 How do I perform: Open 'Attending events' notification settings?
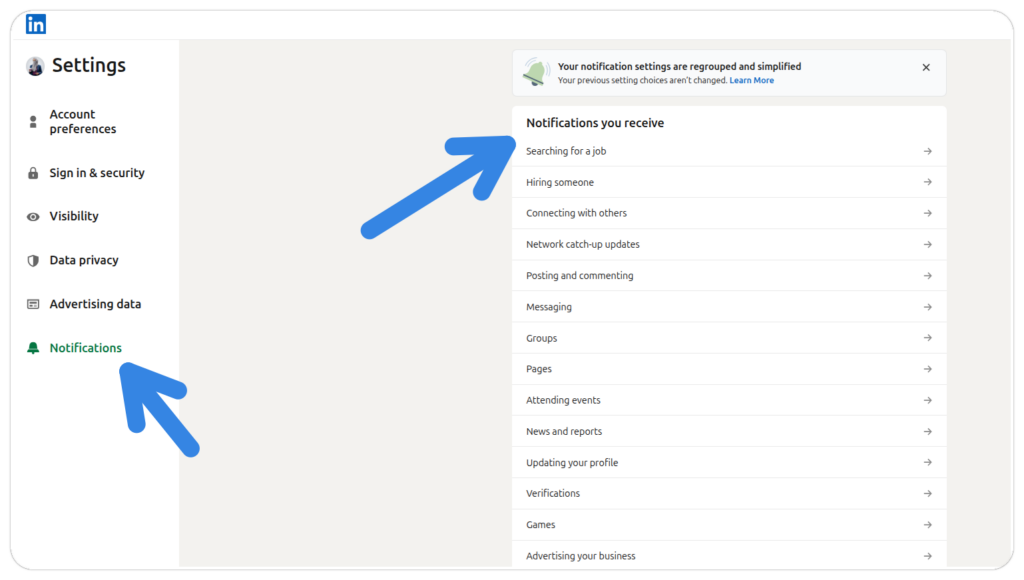coord(729,400)
